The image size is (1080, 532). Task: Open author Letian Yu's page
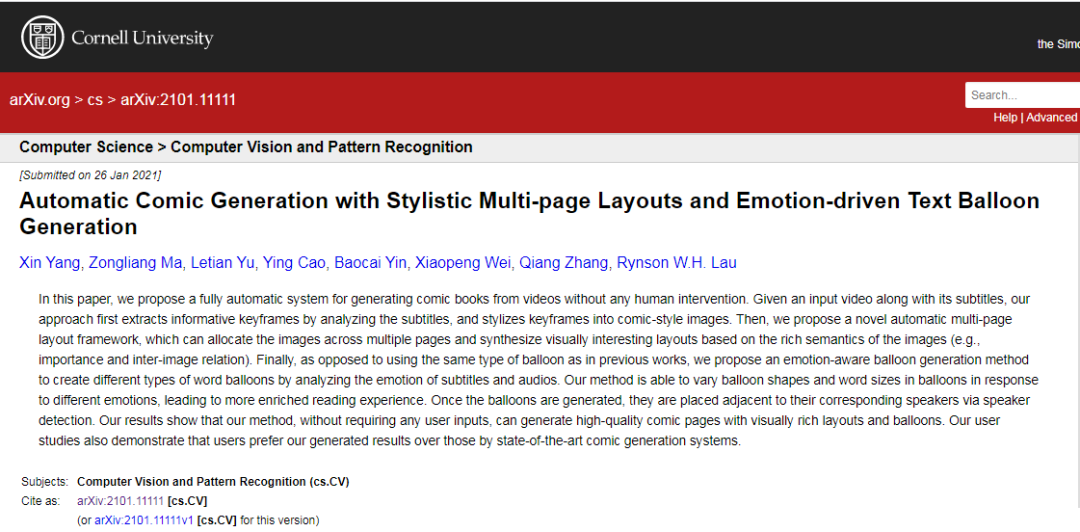point(223,263)
